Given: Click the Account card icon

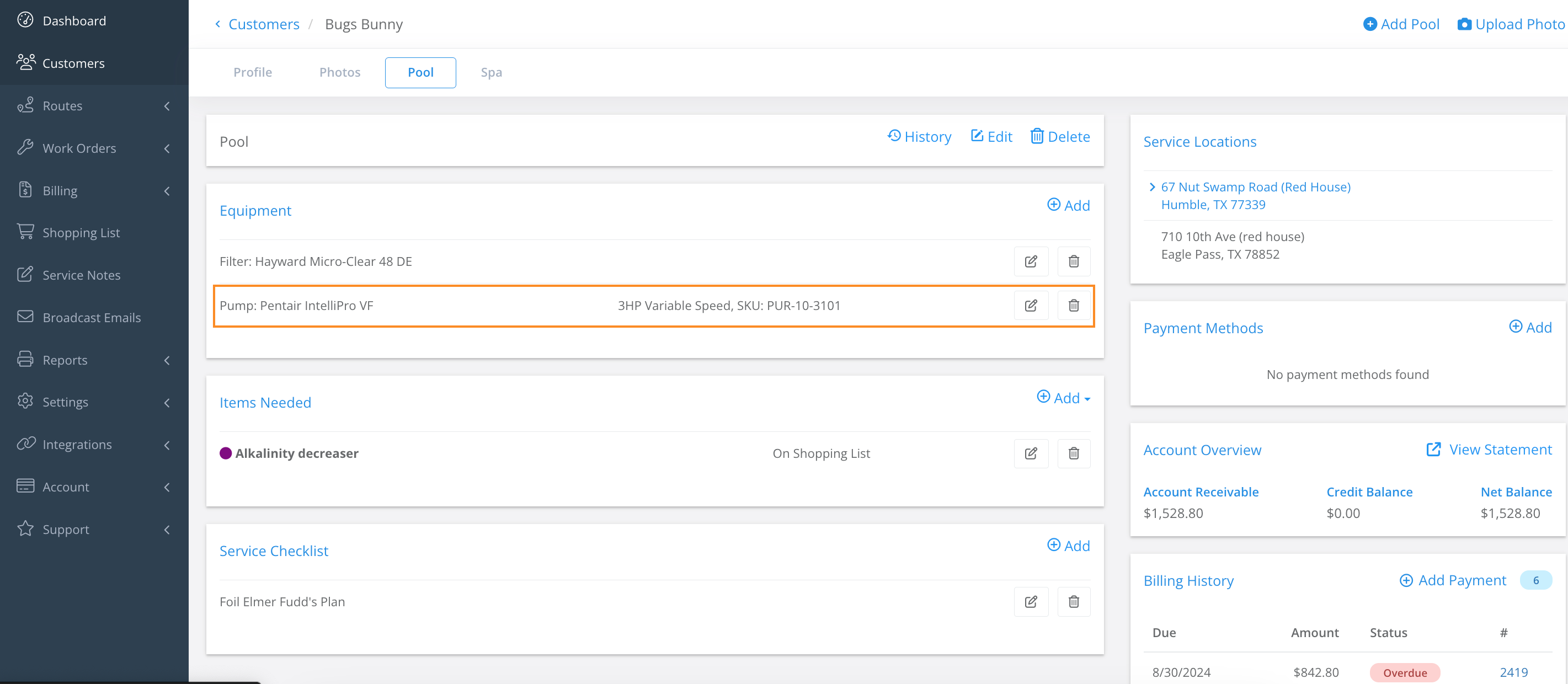Looking at the screenshot, I should click(x=25, y=486).
